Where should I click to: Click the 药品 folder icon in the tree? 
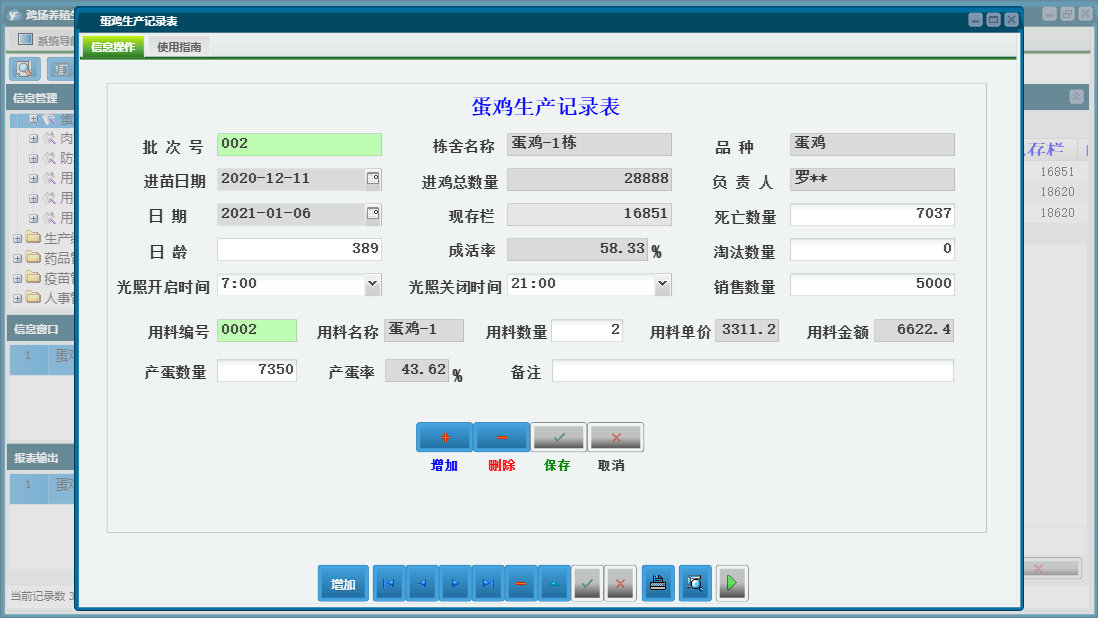click(x=33, y=258)
